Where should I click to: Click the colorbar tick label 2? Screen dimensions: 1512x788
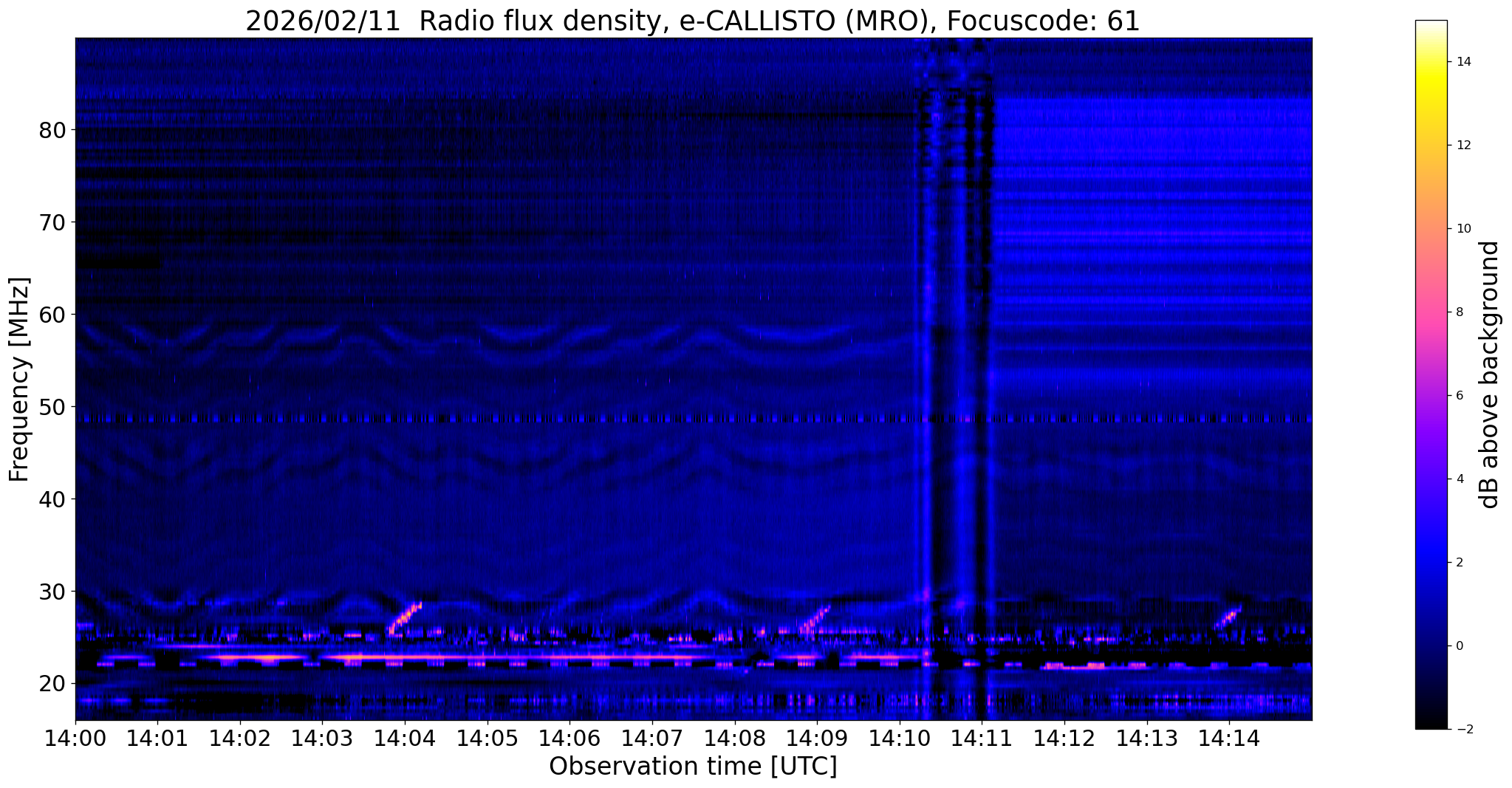1458,563
